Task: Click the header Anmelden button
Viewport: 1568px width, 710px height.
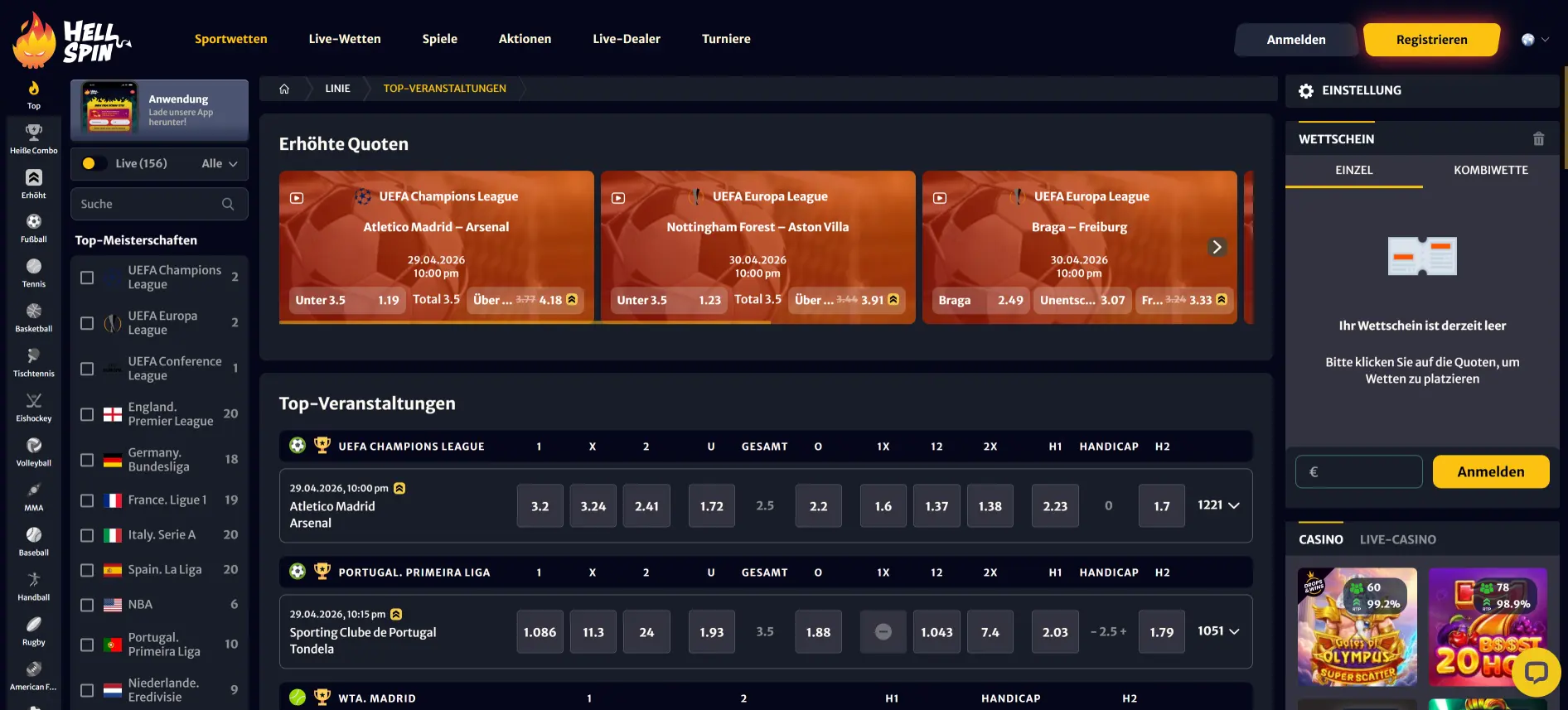Action: click(1296, 40)
